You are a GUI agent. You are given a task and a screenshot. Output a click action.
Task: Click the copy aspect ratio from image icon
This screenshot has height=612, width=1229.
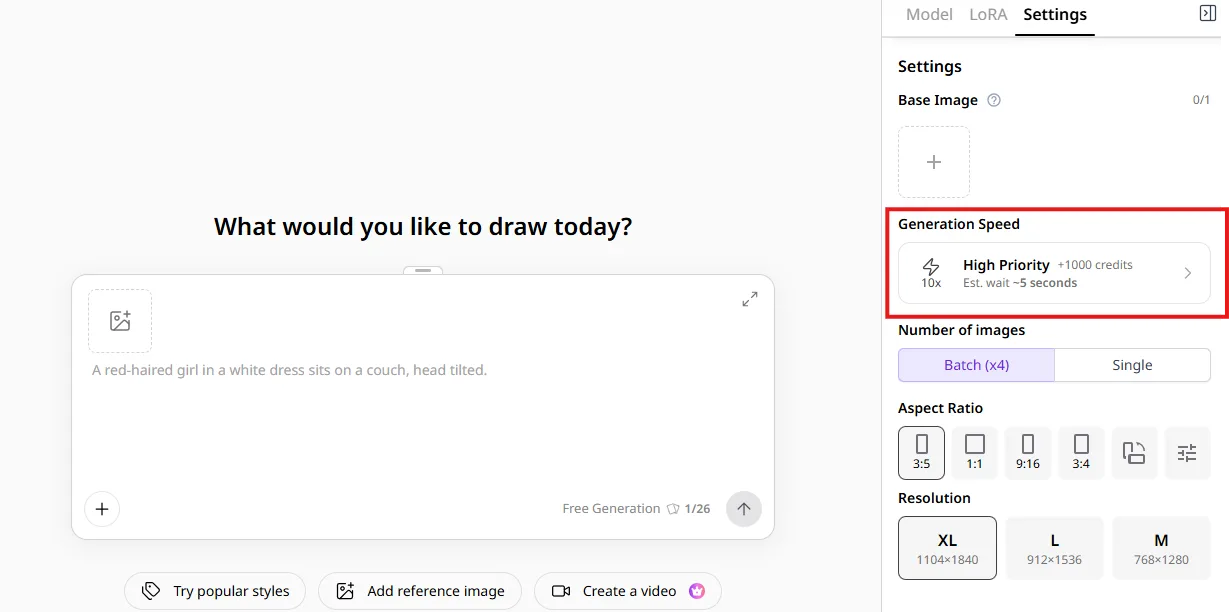1134,453
